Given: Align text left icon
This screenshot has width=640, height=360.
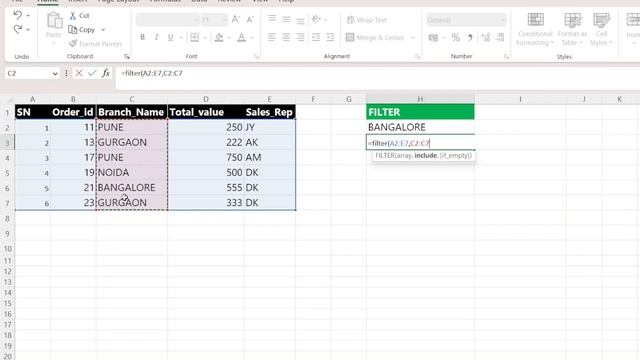Looking at the screenshot, I should (272, 38).
